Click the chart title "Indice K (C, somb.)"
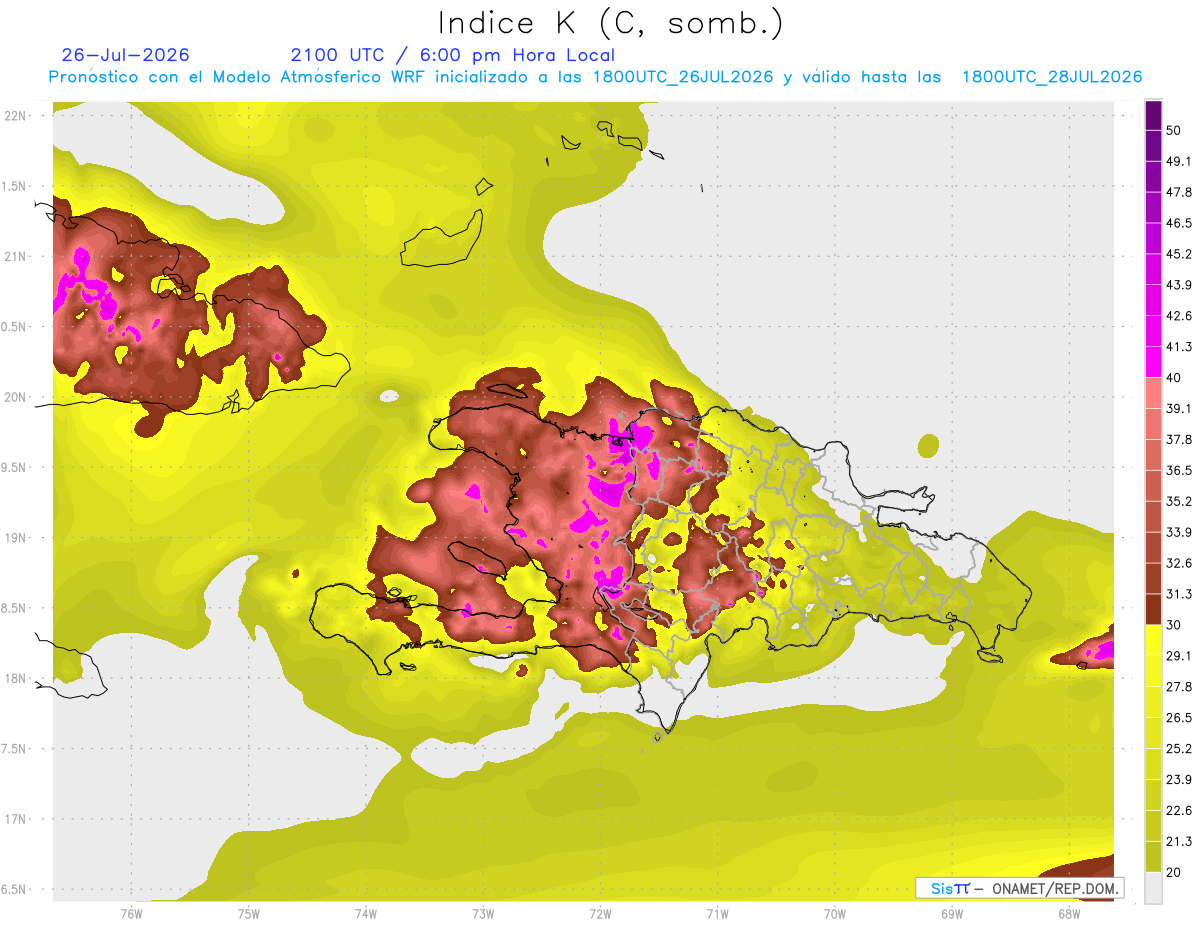 click(611, 23)
